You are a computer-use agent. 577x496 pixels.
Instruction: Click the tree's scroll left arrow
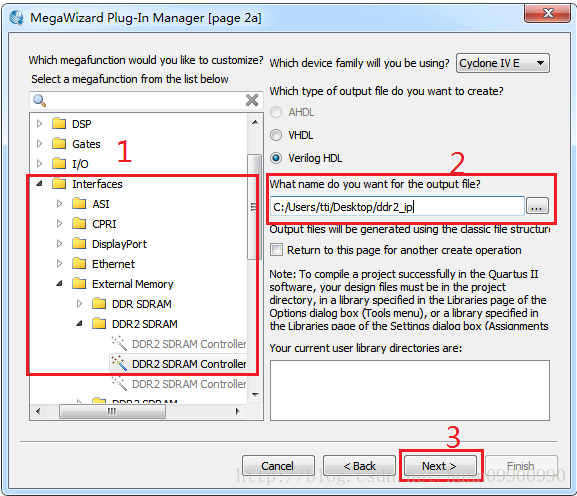point(38,411)
